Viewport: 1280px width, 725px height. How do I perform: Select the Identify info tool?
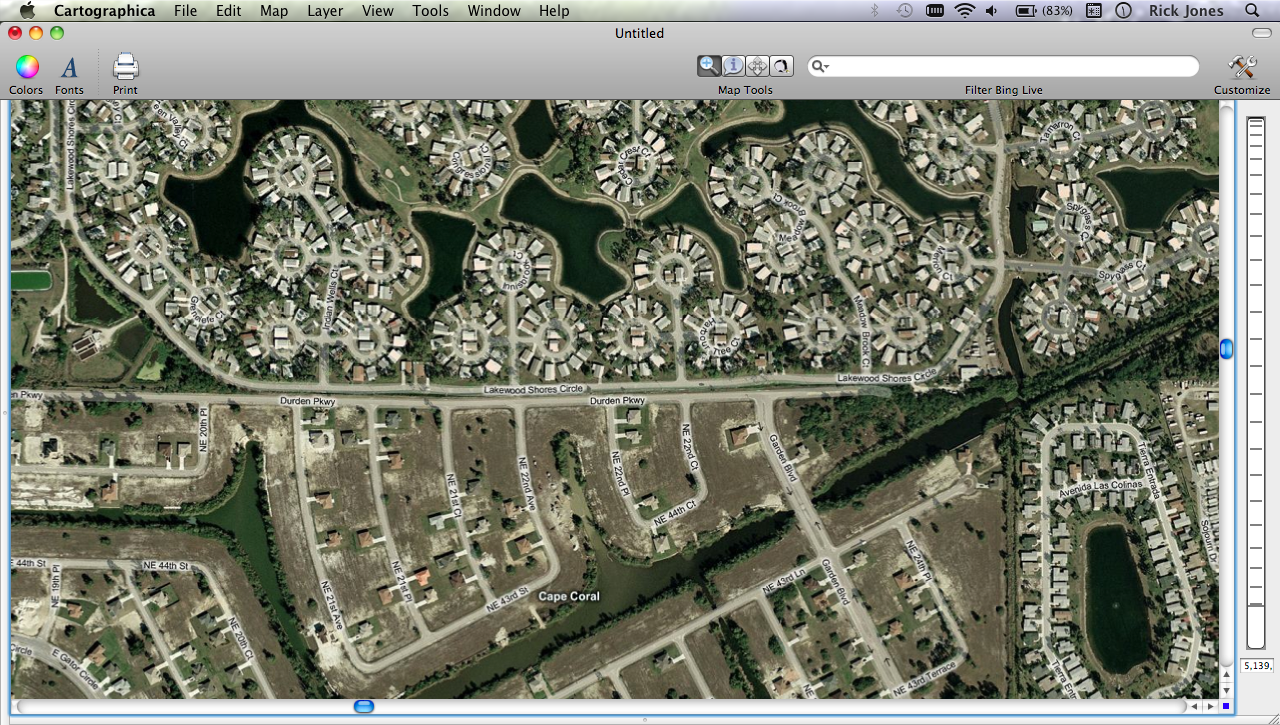pos(733,66)
